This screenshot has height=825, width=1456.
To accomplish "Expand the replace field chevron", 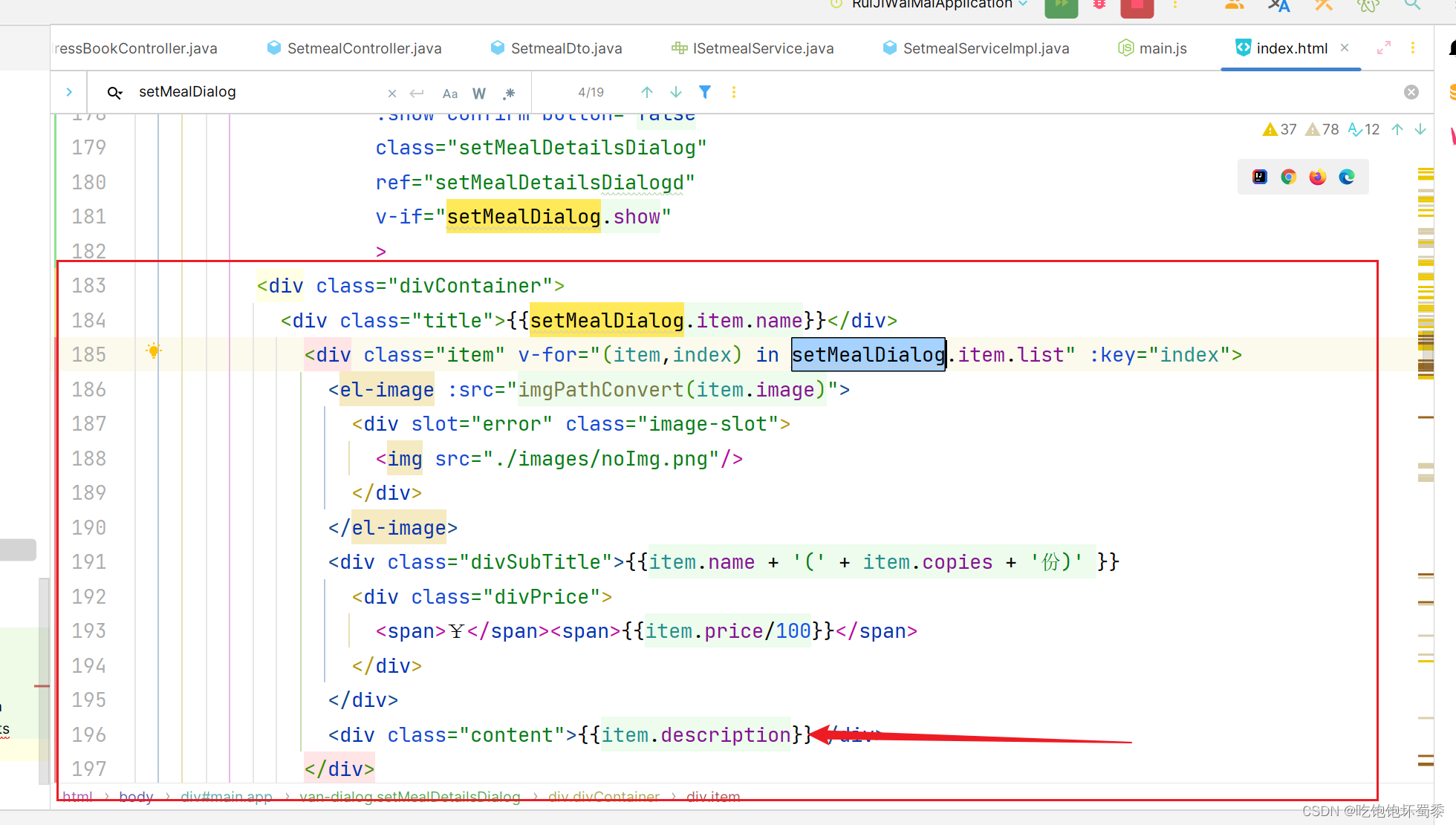I will click(x=69, y=92).
